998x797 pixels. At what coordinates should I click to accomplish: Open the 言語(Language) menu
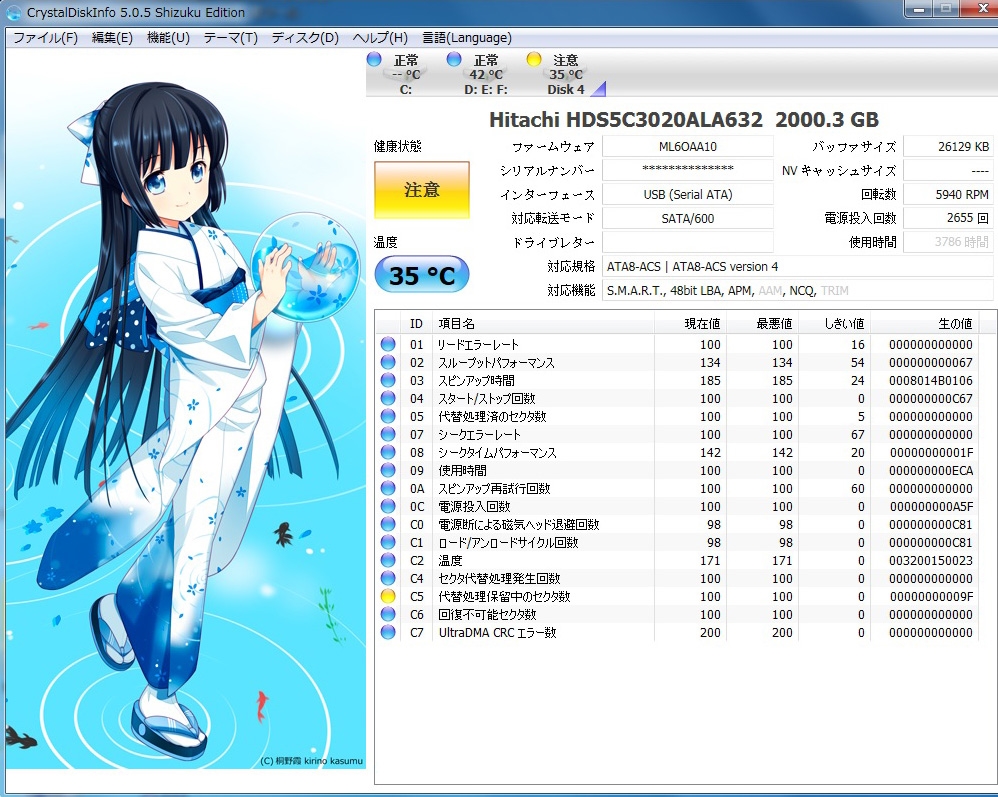(467, 38)
